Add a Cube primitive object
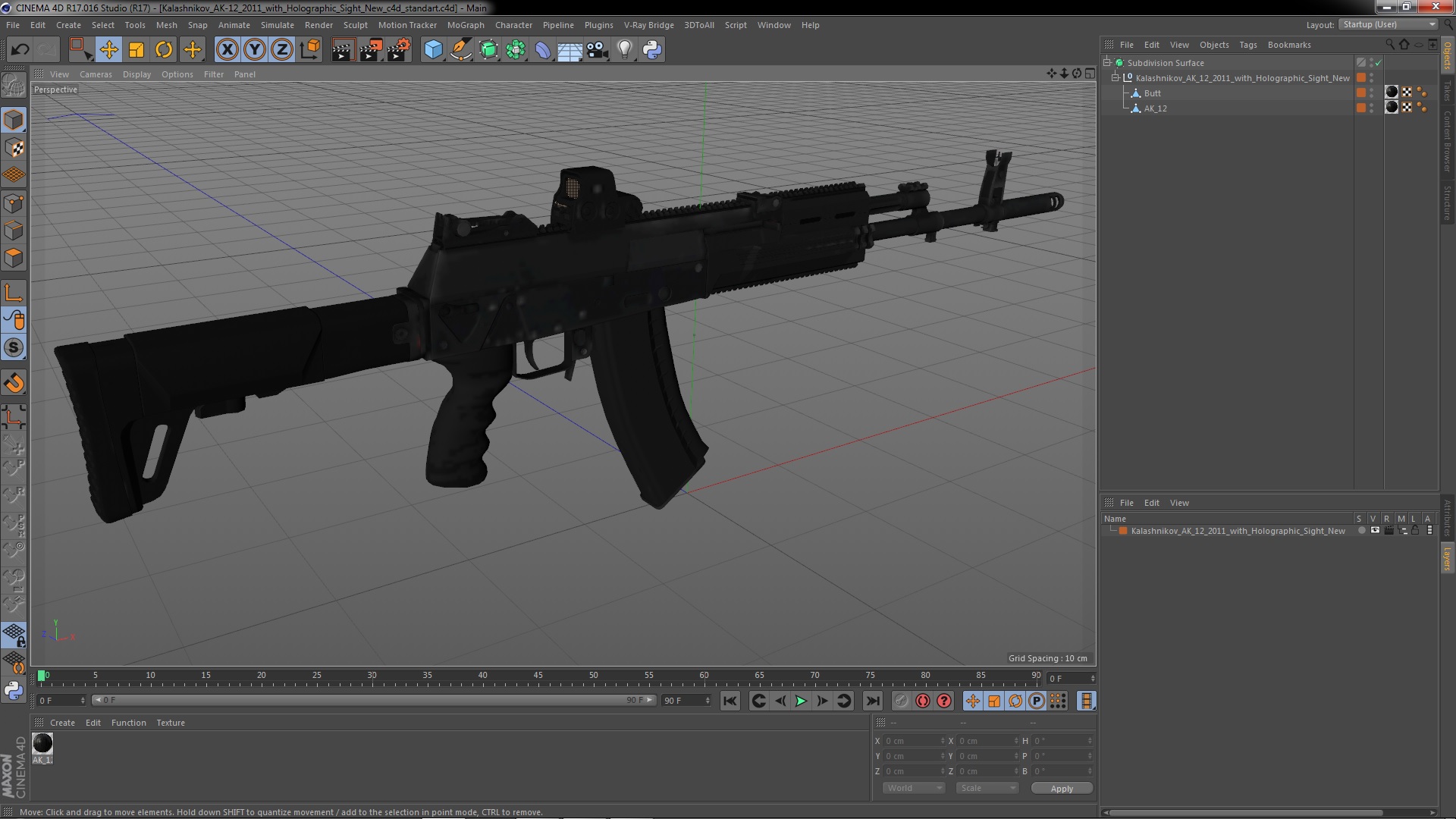Viewport: 1456px width, 819px height. pos(433,50)
